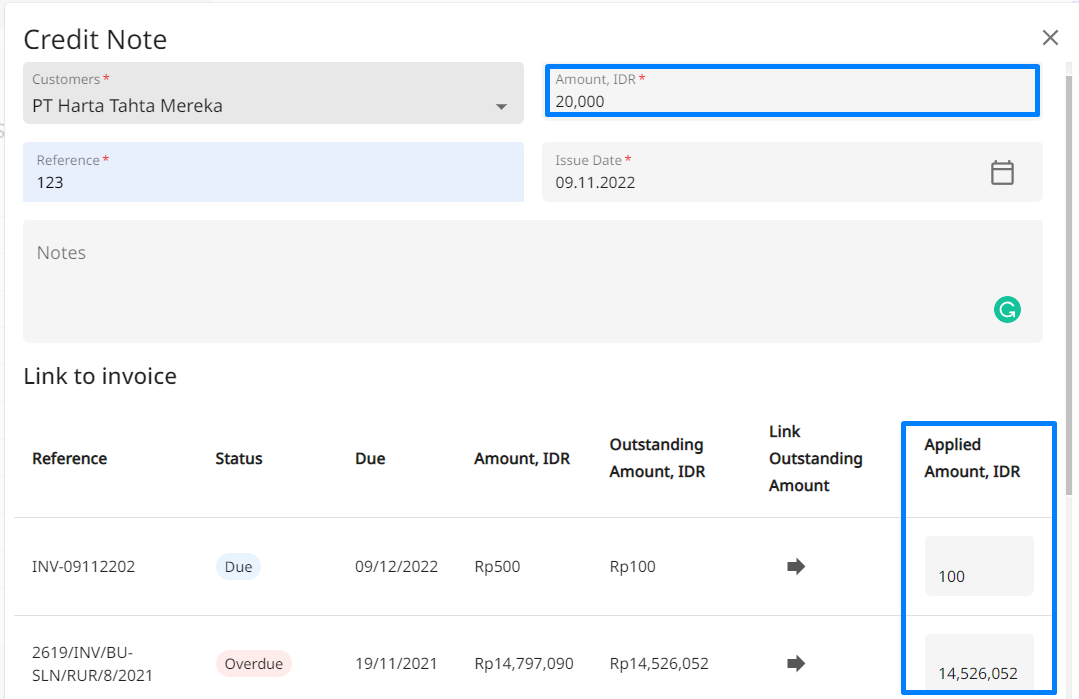Sort by the Status column header
This screenshot has width=1079, height=699.
239,459
